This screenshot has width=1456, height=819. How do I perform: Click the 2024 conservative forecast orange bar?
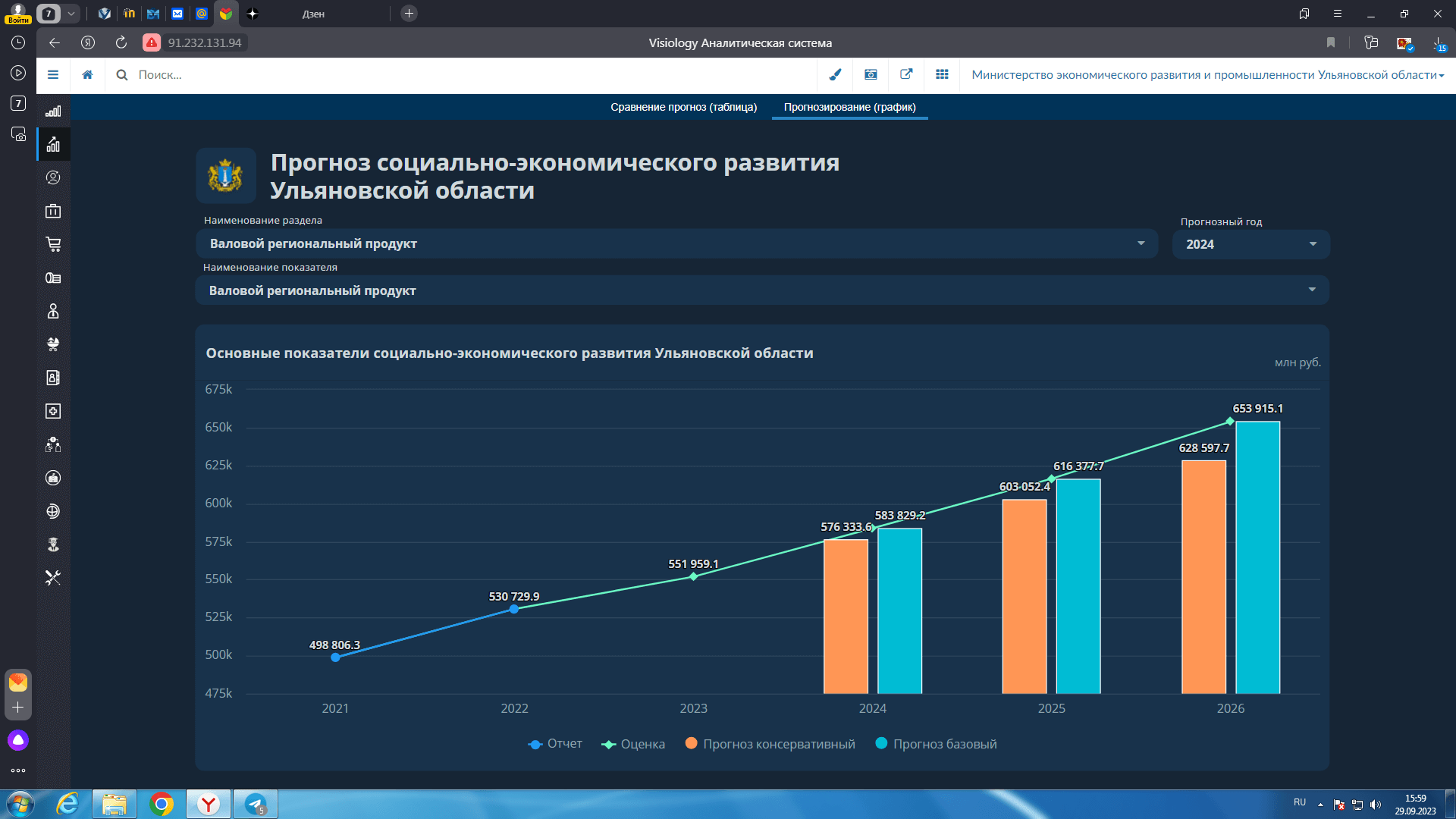[x=846, y=617]
